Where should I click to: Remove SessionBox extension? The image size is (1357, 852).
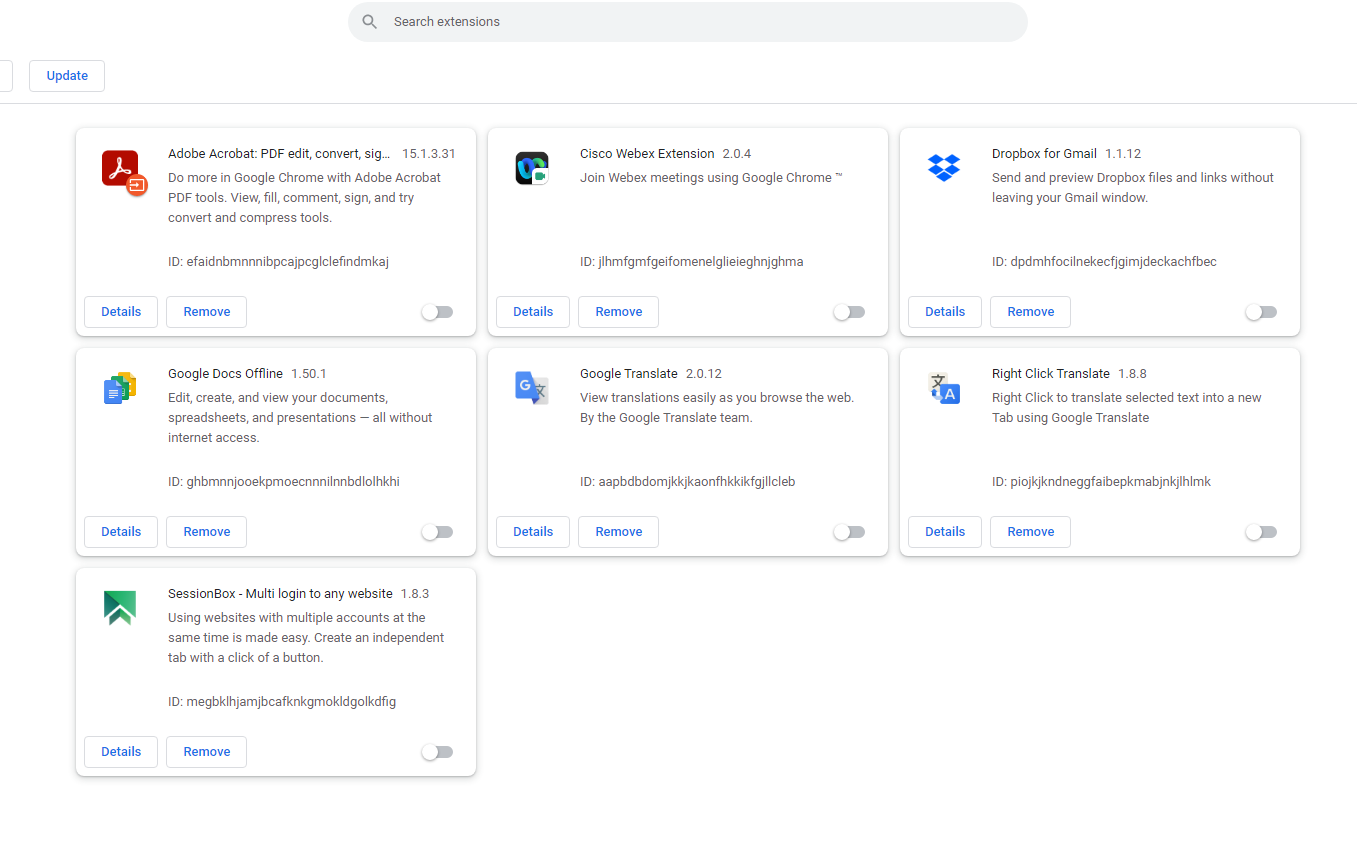coord(207,752)
